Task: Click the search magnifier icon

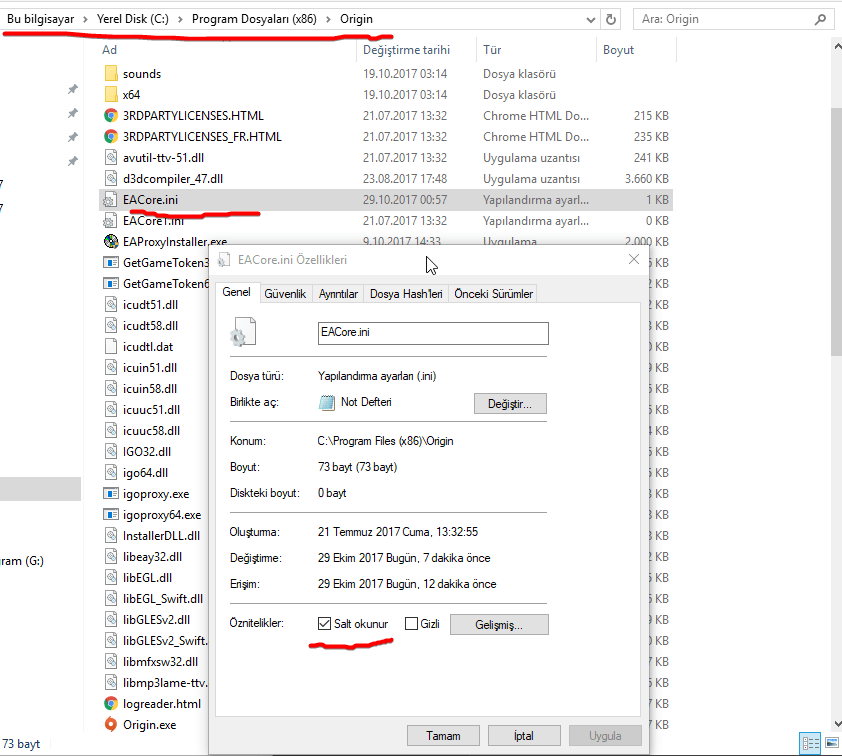Action: [820, 19]
